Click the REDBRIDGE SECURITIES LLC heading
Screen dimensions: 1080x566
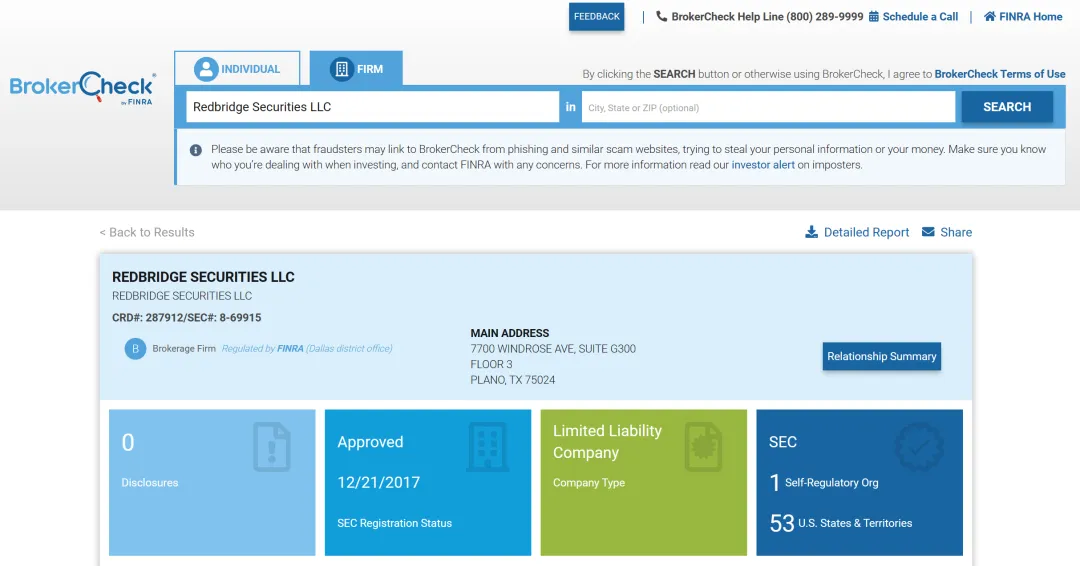[x=203, y=277]
